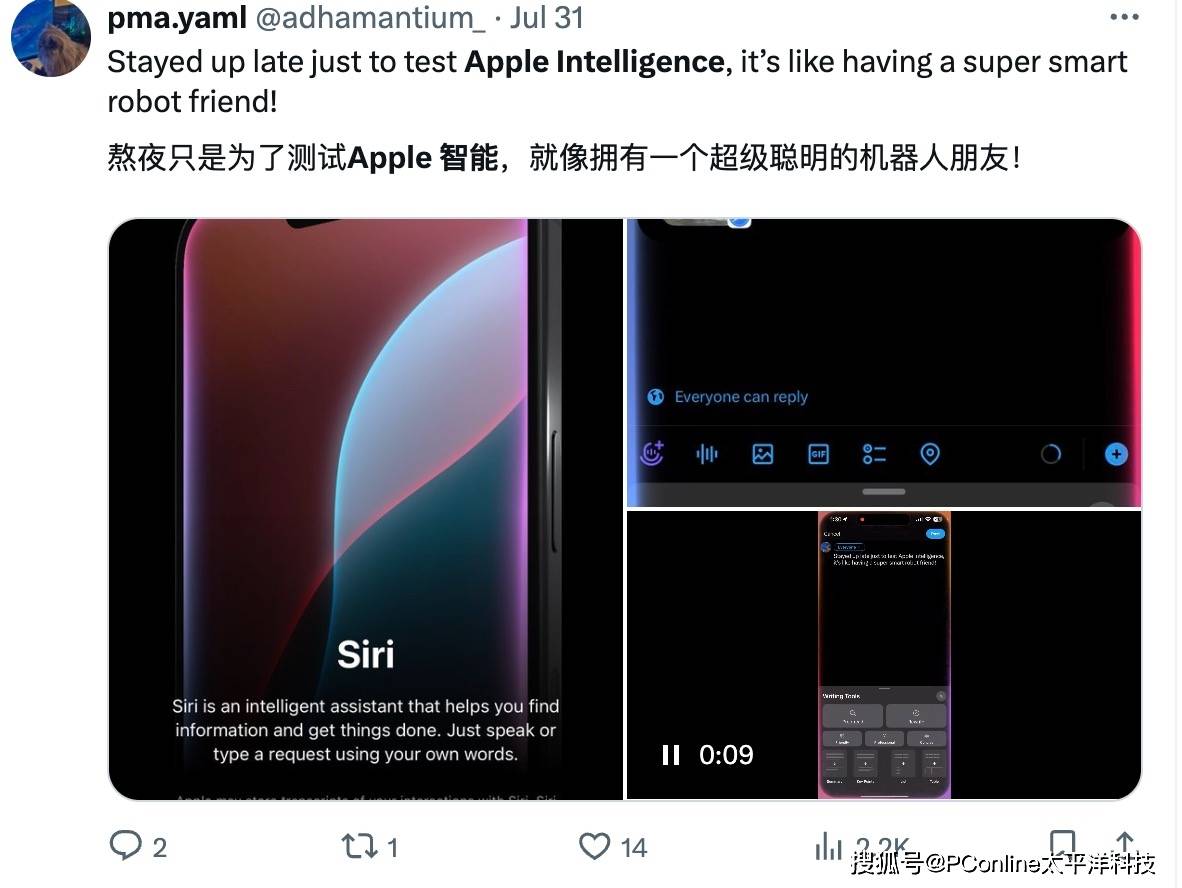
Task: Choose the GIF icon in composer
Action: [818, 454]
